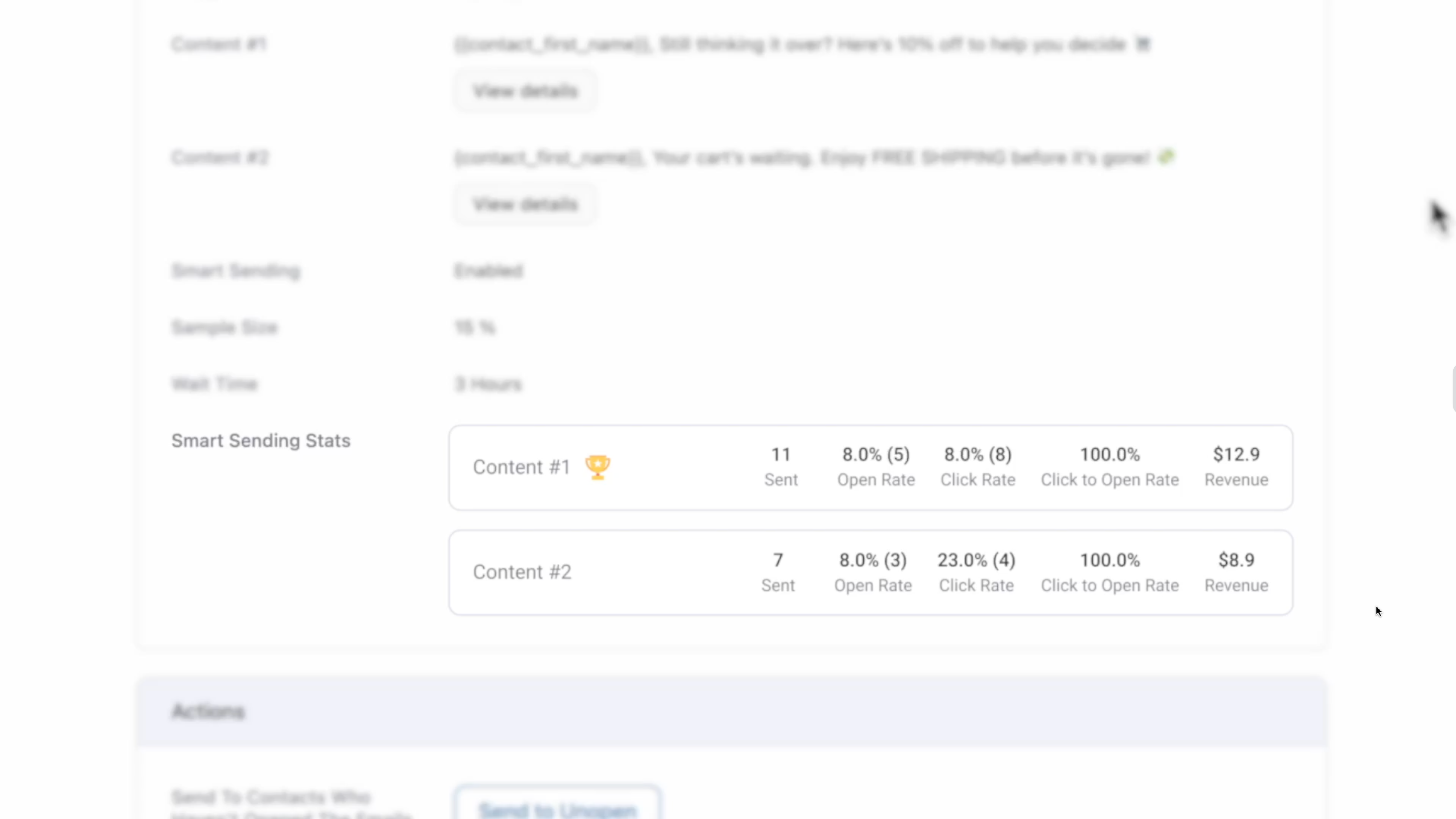Click the $8.9 Revenue value
The width and height of the screenshot is (1456, 819).
pos(1236,560)
